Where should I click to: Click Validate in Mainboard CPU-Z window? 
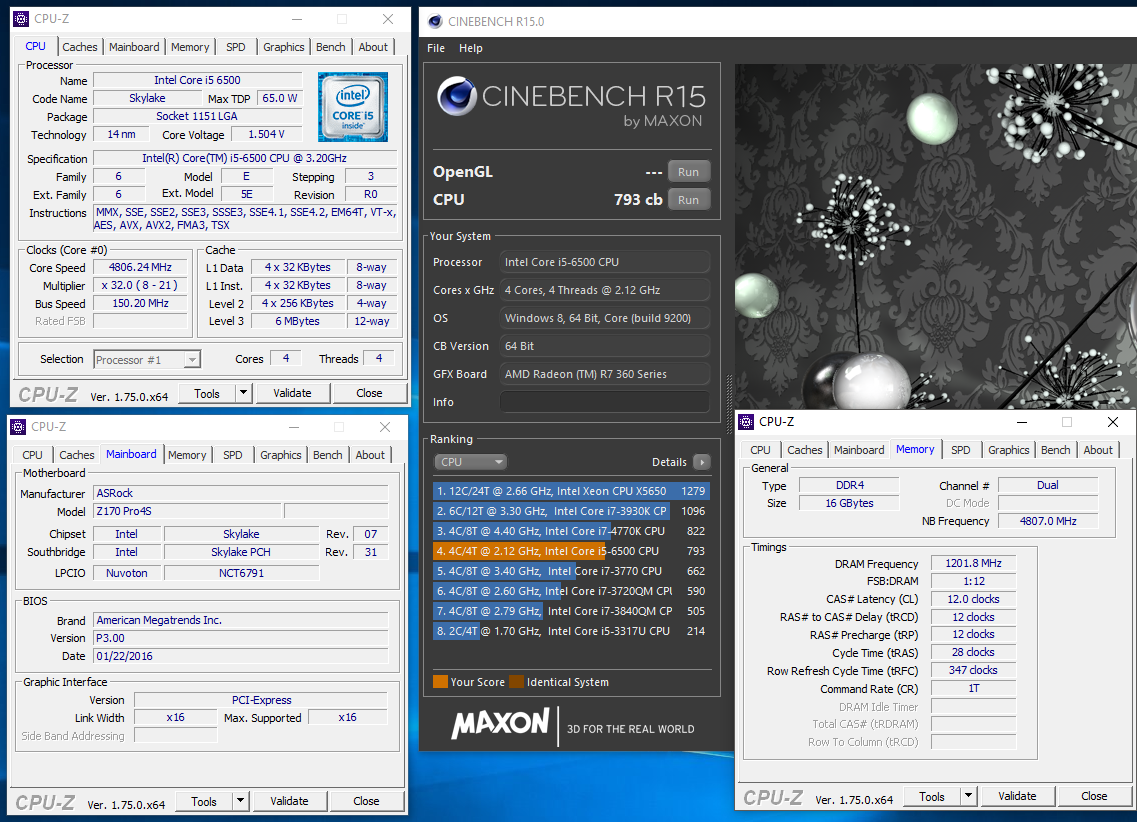[289, 801]
